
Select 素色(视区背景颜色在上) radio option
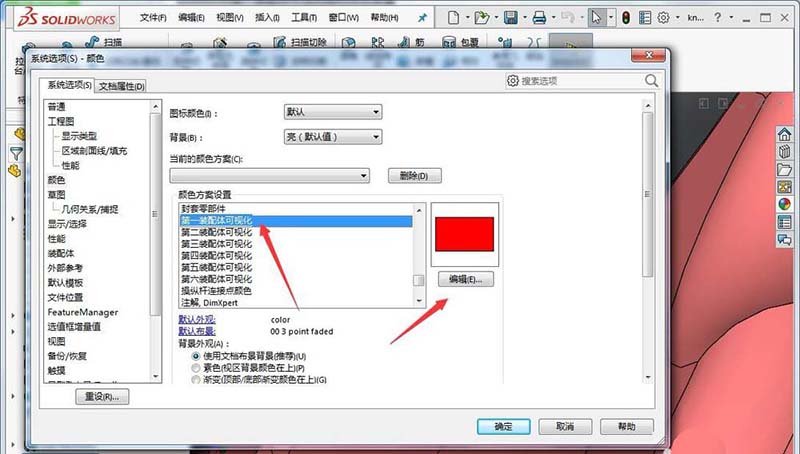click(195, 368)
